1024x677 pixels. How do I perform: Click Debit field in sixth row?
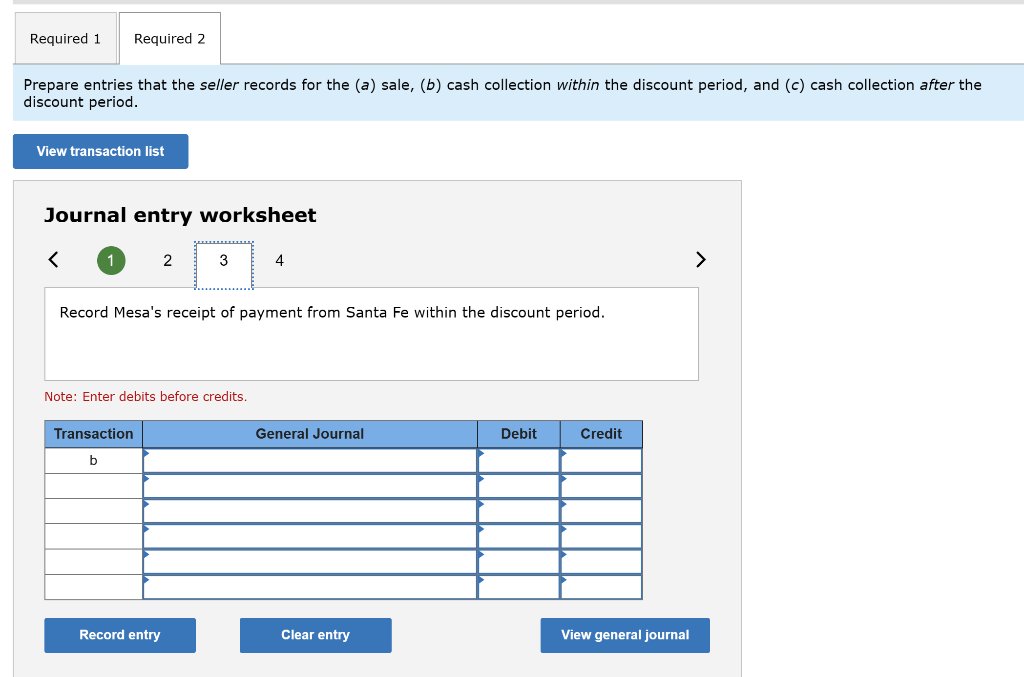[519, 587]
